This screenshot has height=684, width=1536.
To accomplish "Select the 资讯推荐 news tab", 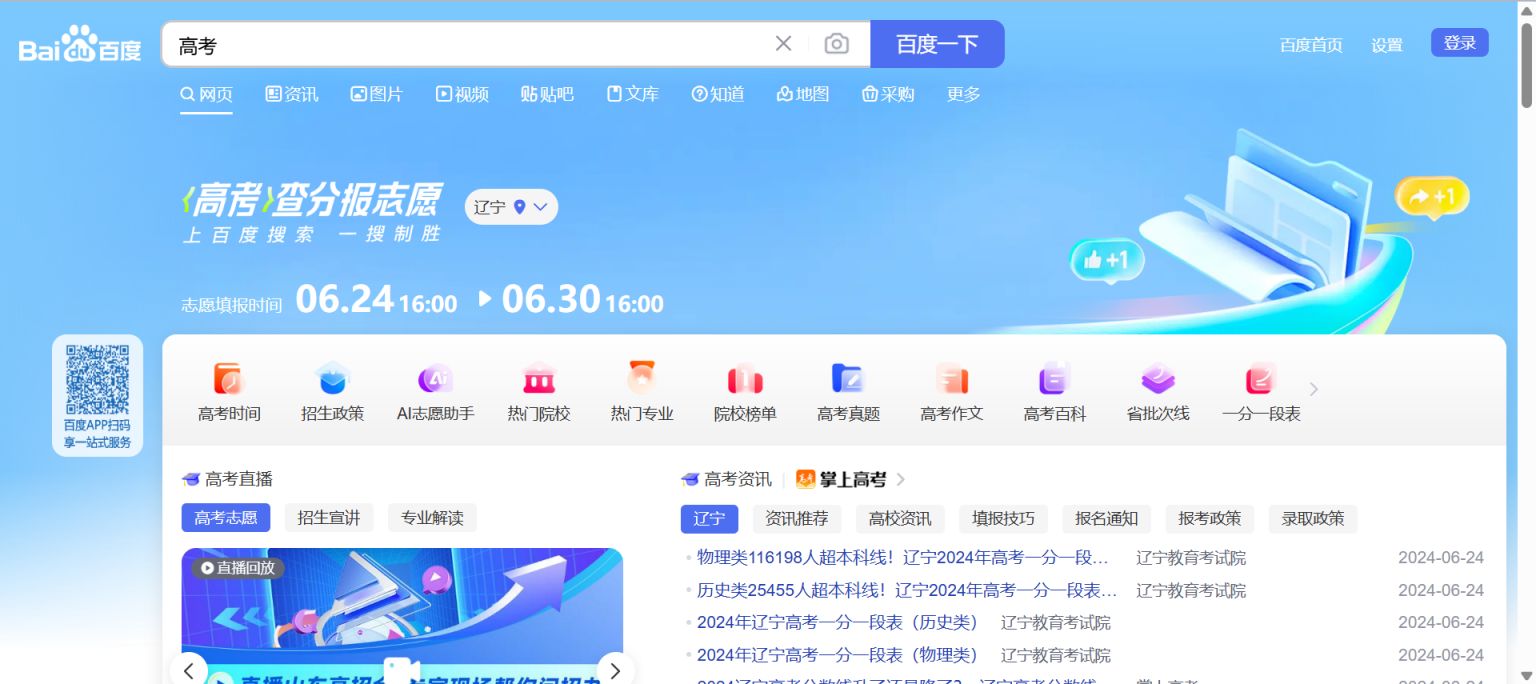I will coord(797,519).
